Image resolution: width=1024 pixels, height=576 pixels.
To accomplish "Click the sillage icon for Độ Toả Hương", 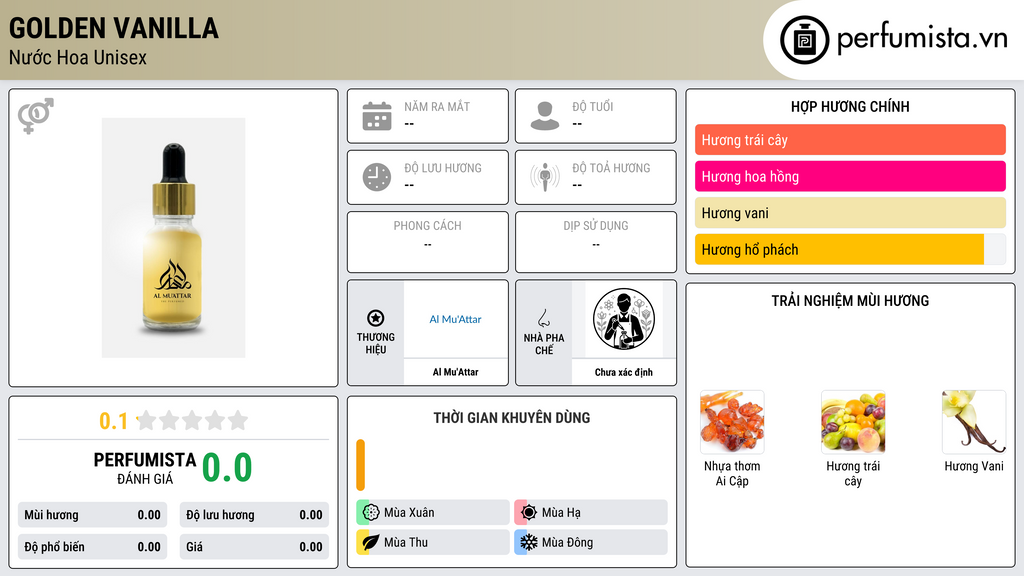I will point(545,177).
